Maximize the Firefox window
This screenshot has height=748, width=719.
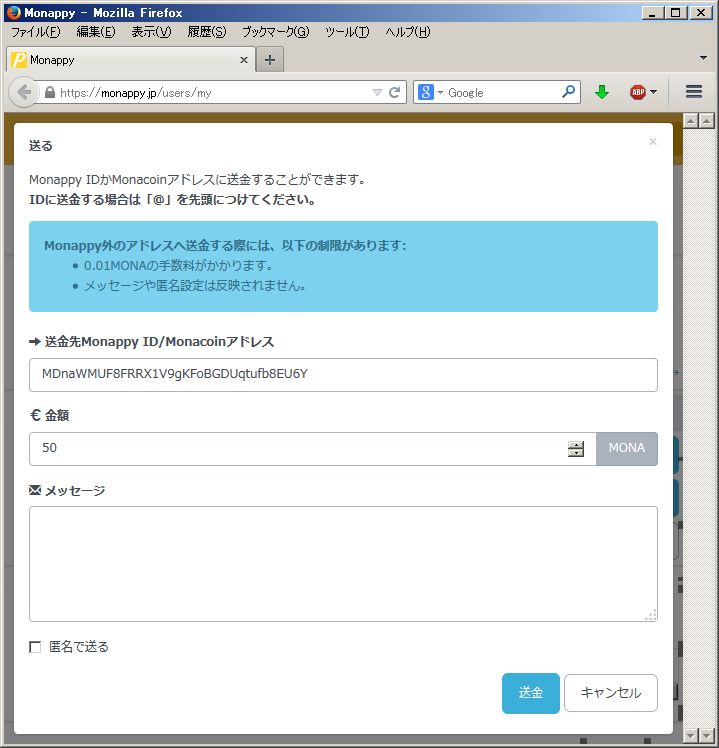676,13
